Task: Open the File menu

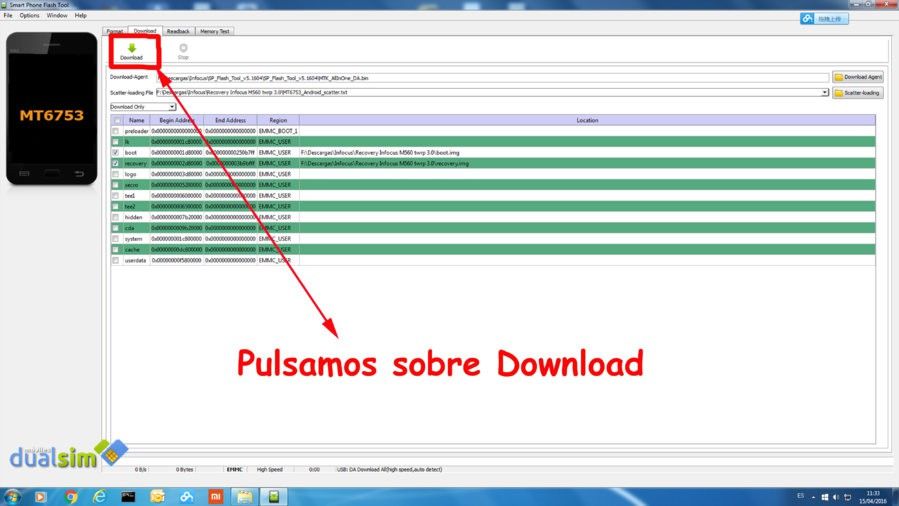Action: click(x=8, y=15)
